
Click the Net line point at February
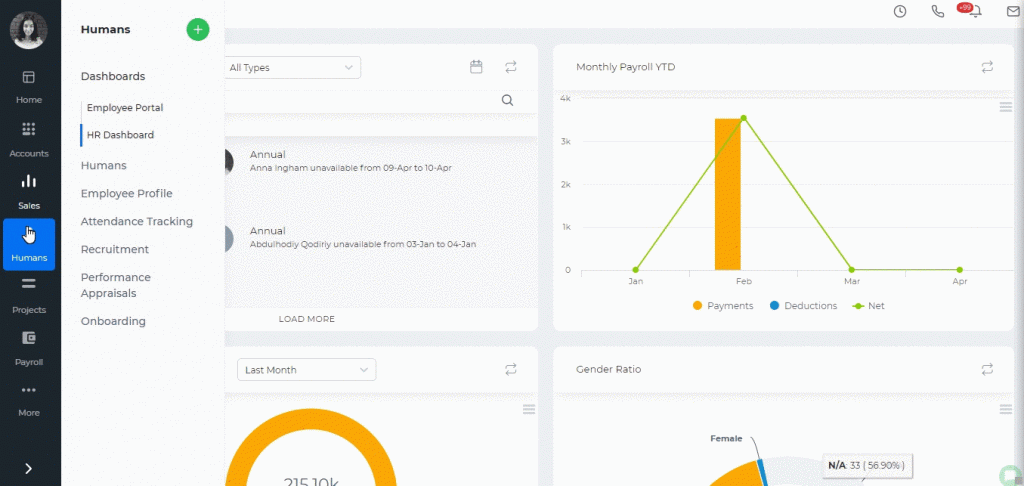pyautogui.click(x=743, y=118)
